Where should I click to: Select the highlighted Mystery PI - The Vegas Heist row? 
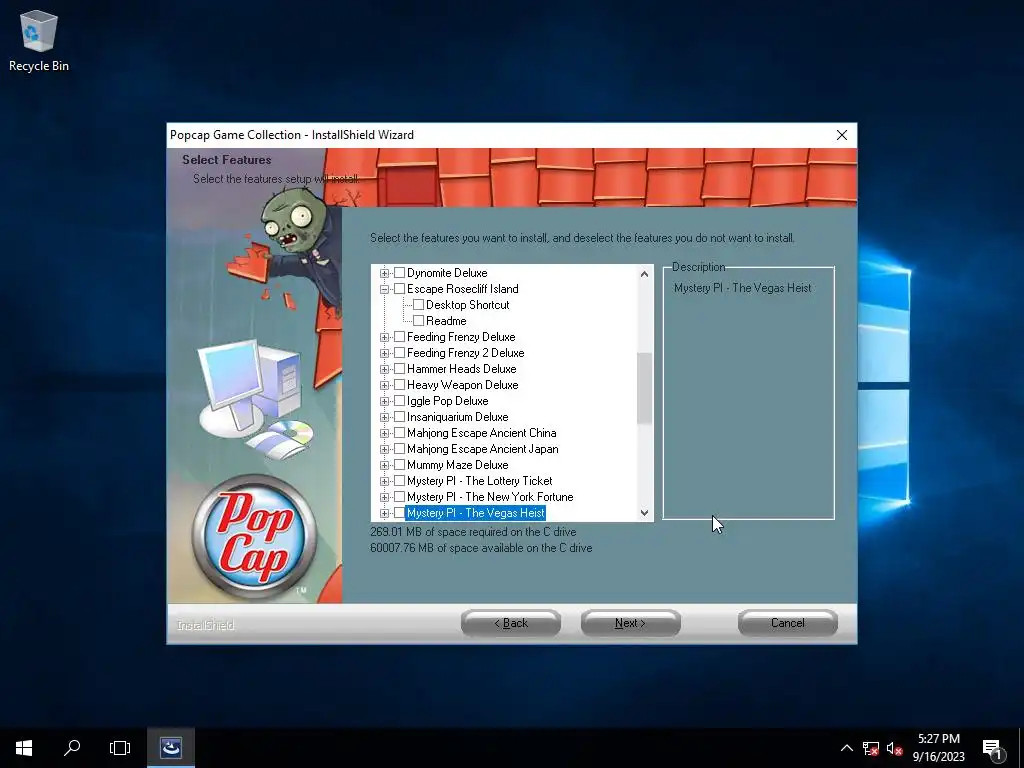click(x=475, y=513)
